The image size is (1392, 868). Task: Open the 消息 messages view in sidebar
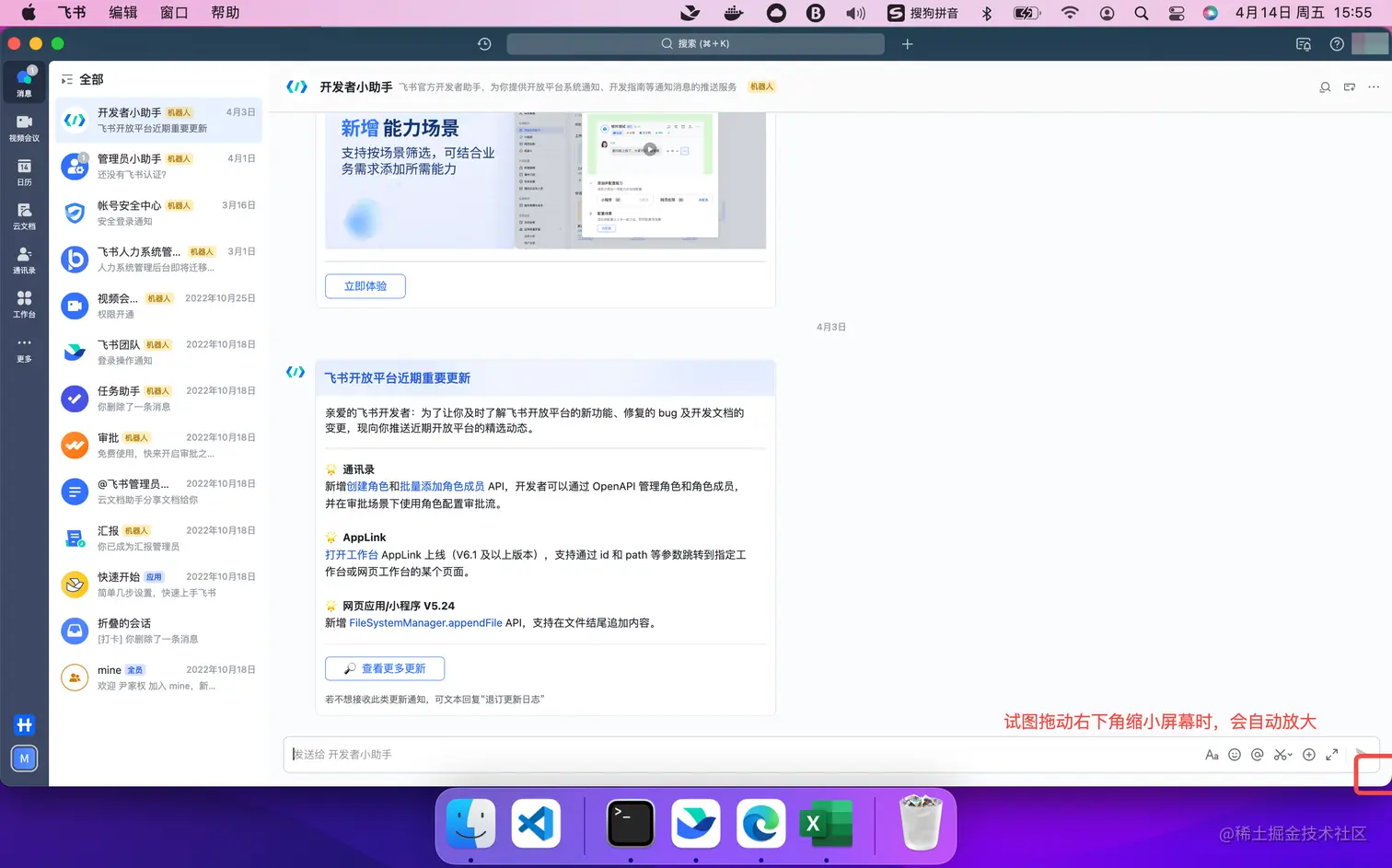coord(24,82)
